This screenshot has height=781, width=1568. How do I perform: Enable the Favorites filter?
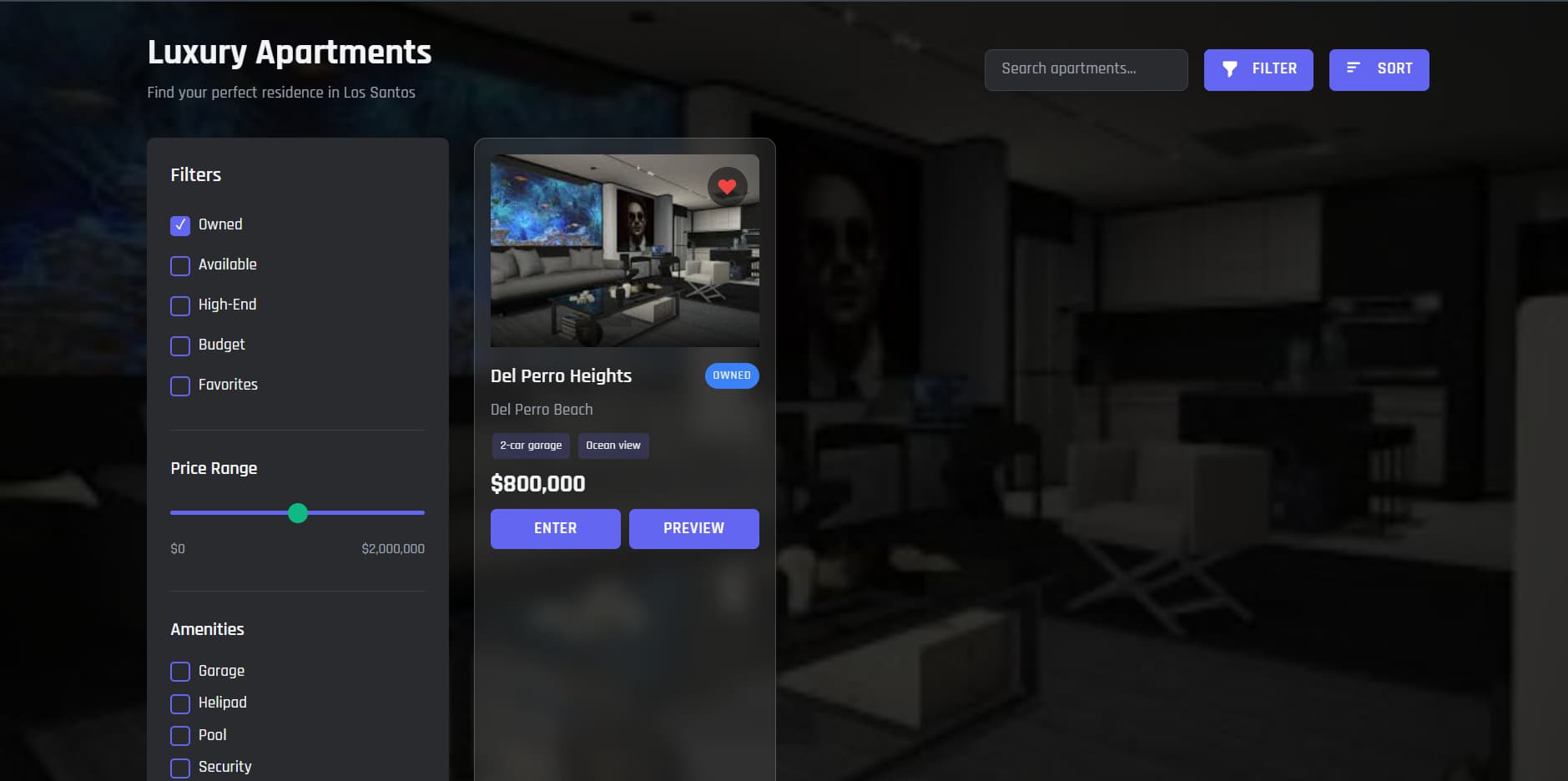pos(180,385)
